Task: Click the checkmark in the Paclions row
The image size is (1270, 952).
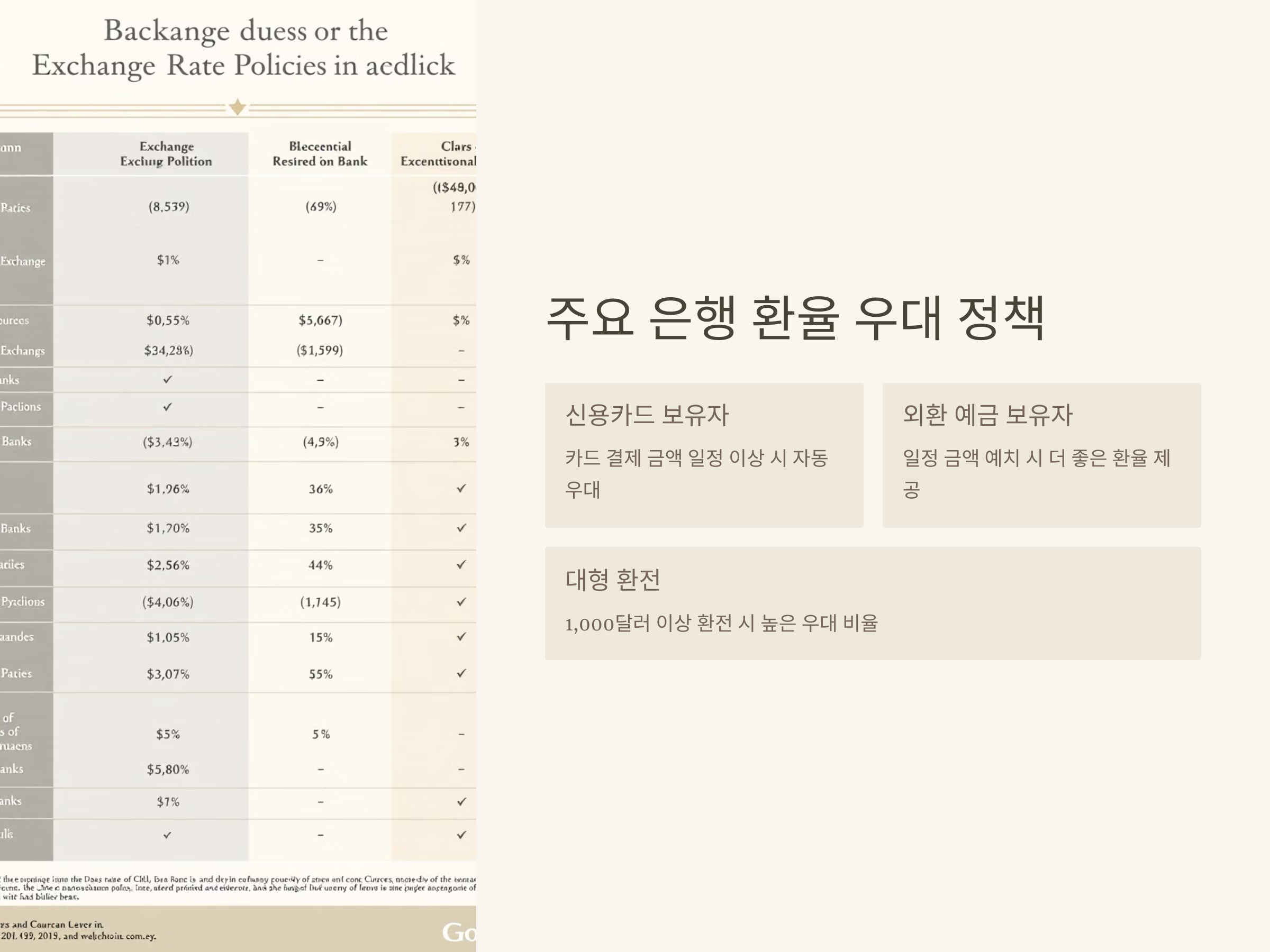Action: [x=167, y=407]
